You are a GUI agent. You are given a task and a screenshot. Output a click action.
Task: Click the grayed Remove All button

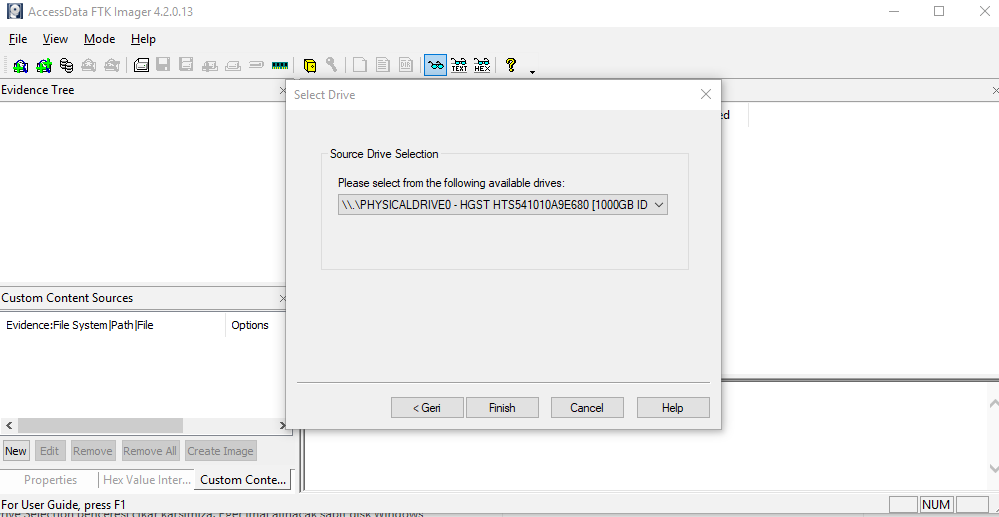point(150,451)
